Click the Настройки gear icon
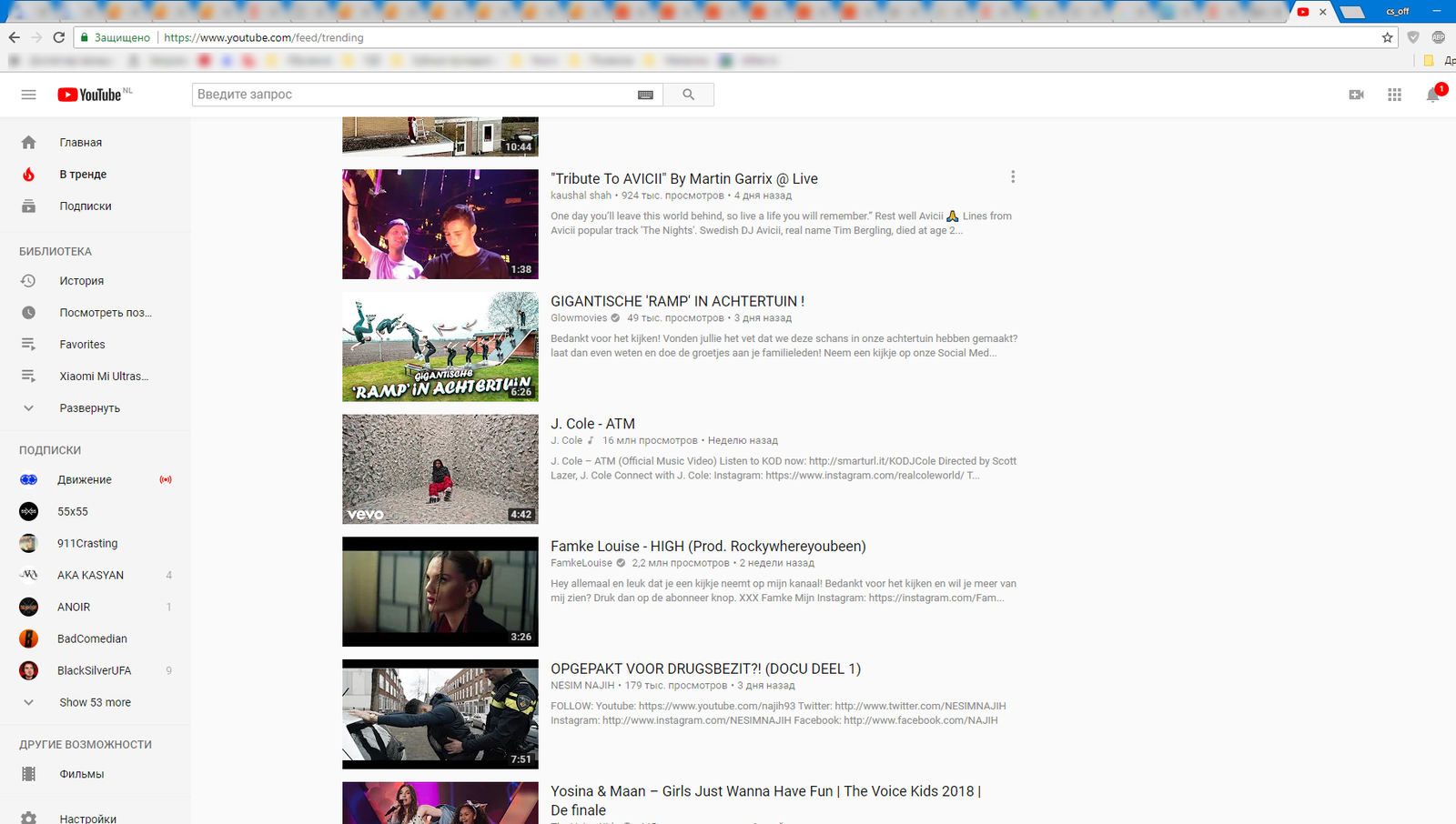 coord(28,819)
